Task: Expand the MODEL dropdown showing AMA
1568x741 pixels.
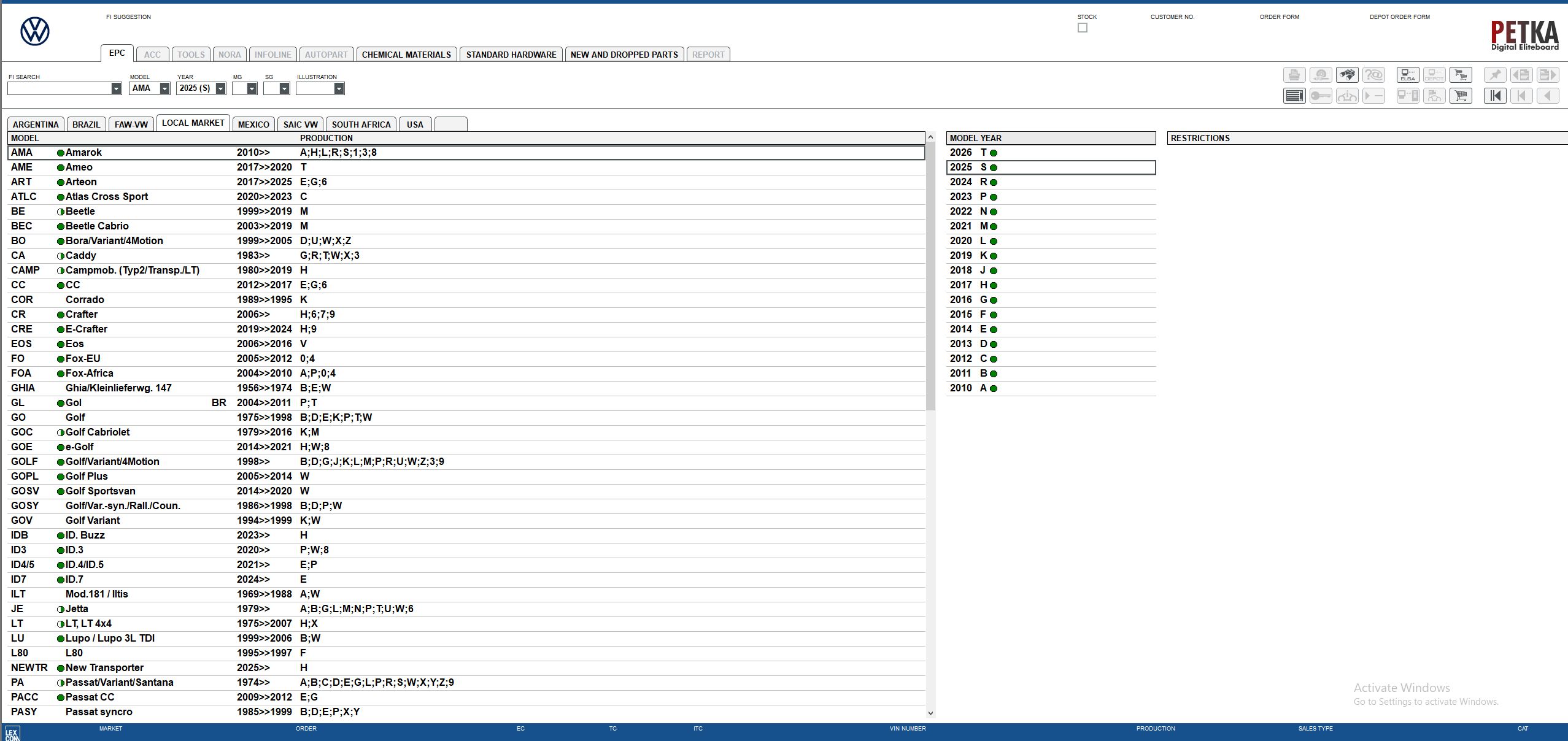Action: [164, 88]
